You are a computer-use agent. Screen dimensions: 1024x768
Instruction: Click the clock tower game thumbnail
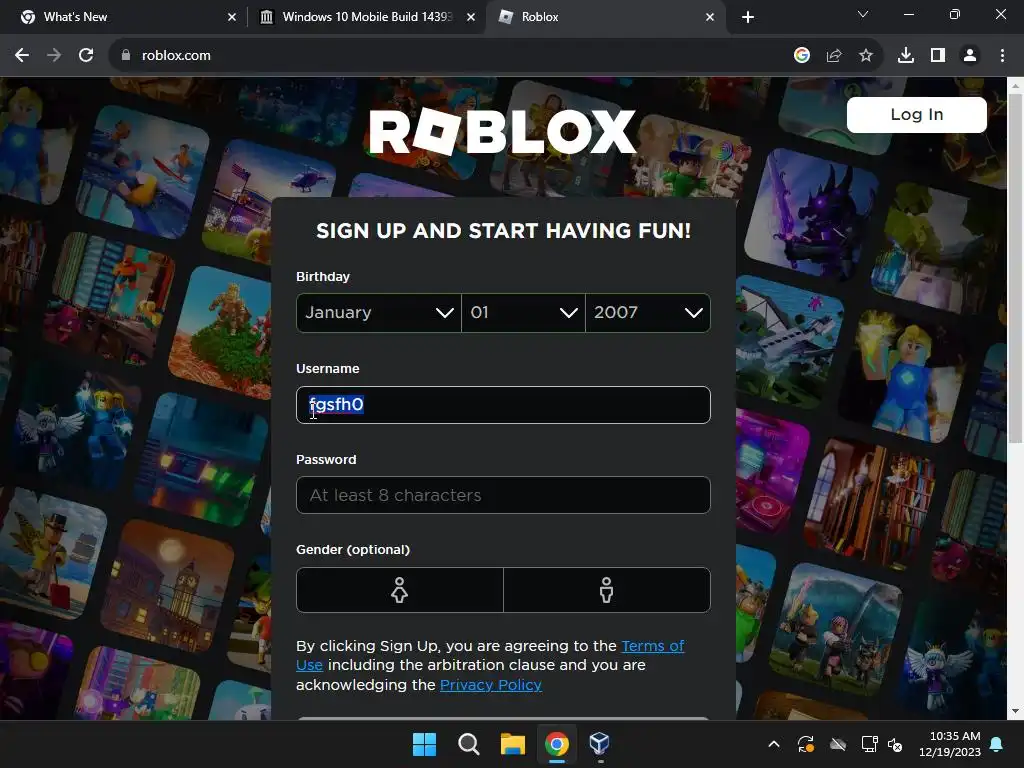point(168,586)
